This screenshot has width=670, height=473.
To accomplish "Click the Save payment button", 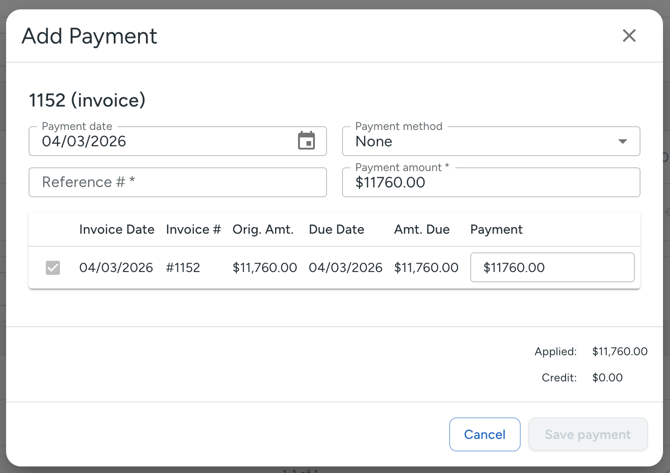I will [x=587, y=435].
